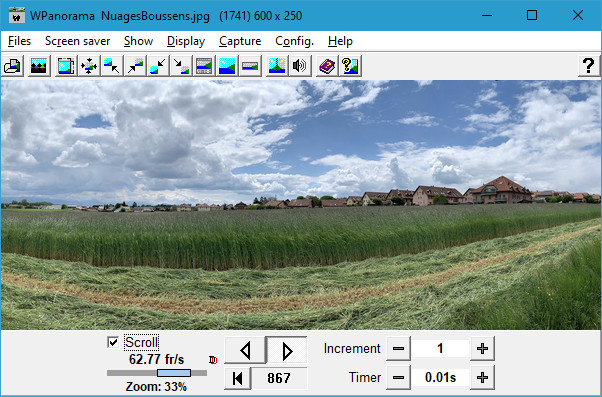Click the framed picture window icon

tap(66, 66)
